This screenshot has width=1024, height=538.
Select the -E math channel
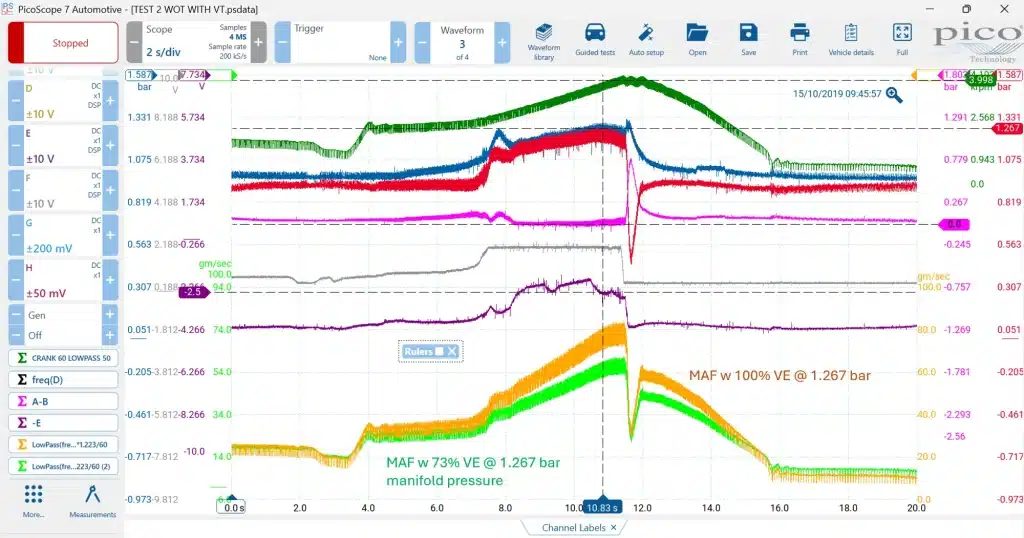pos(63,422)
